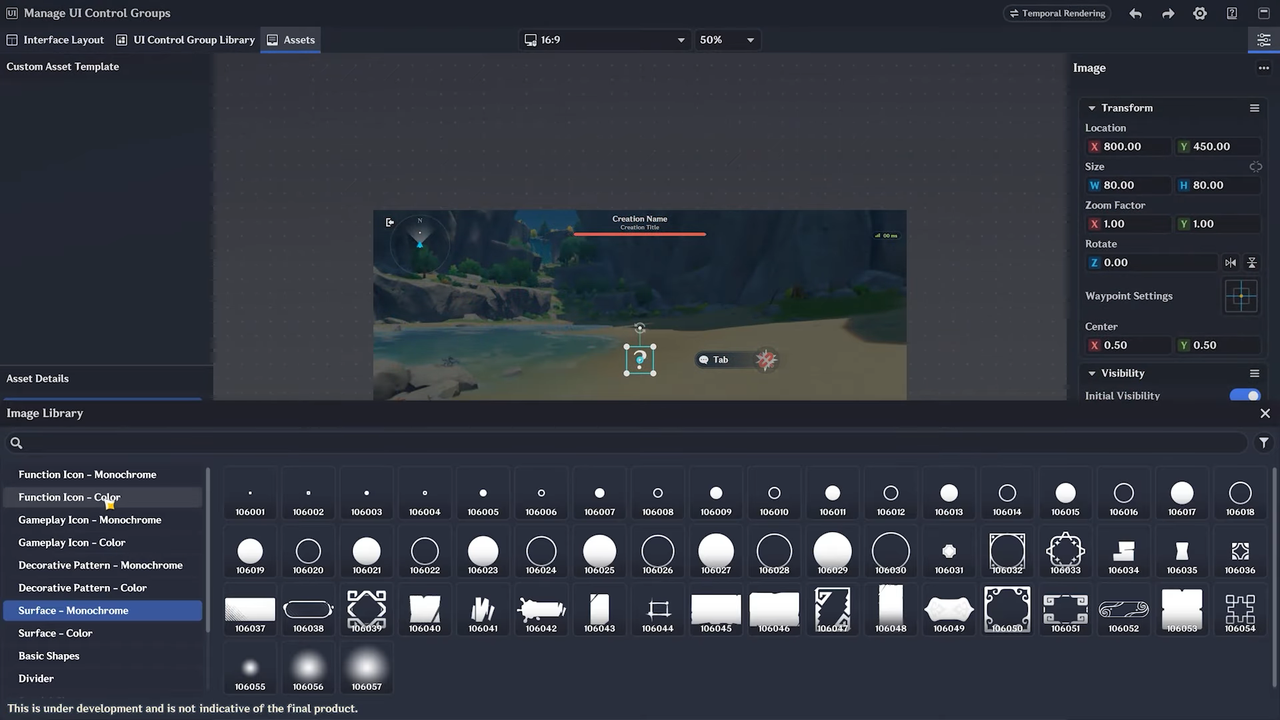Image resolution: width=1280 pixels, height=720 pixels.
Task: Click the Center Y value field
Action: pyautogui.click(x=1218, y=345)
